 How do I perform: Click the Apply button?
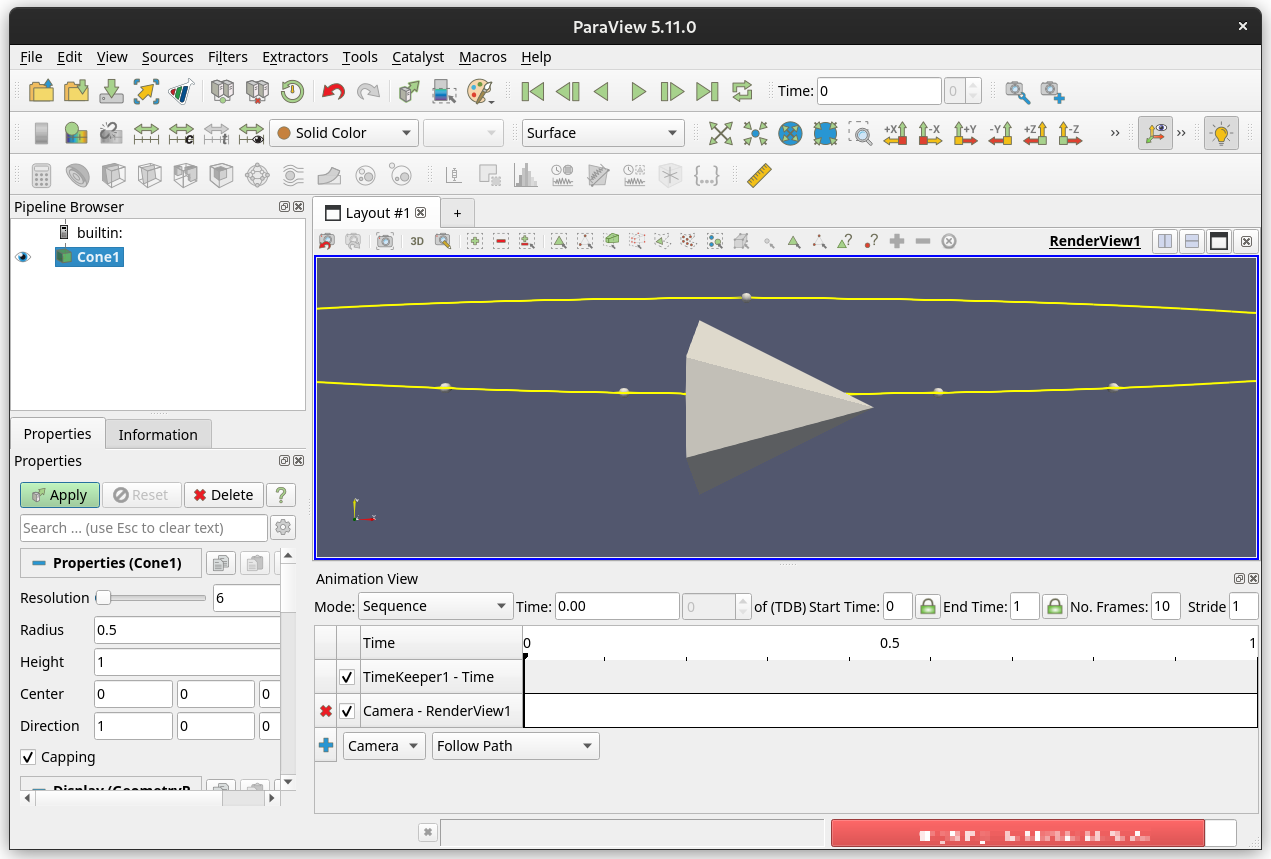59,495
